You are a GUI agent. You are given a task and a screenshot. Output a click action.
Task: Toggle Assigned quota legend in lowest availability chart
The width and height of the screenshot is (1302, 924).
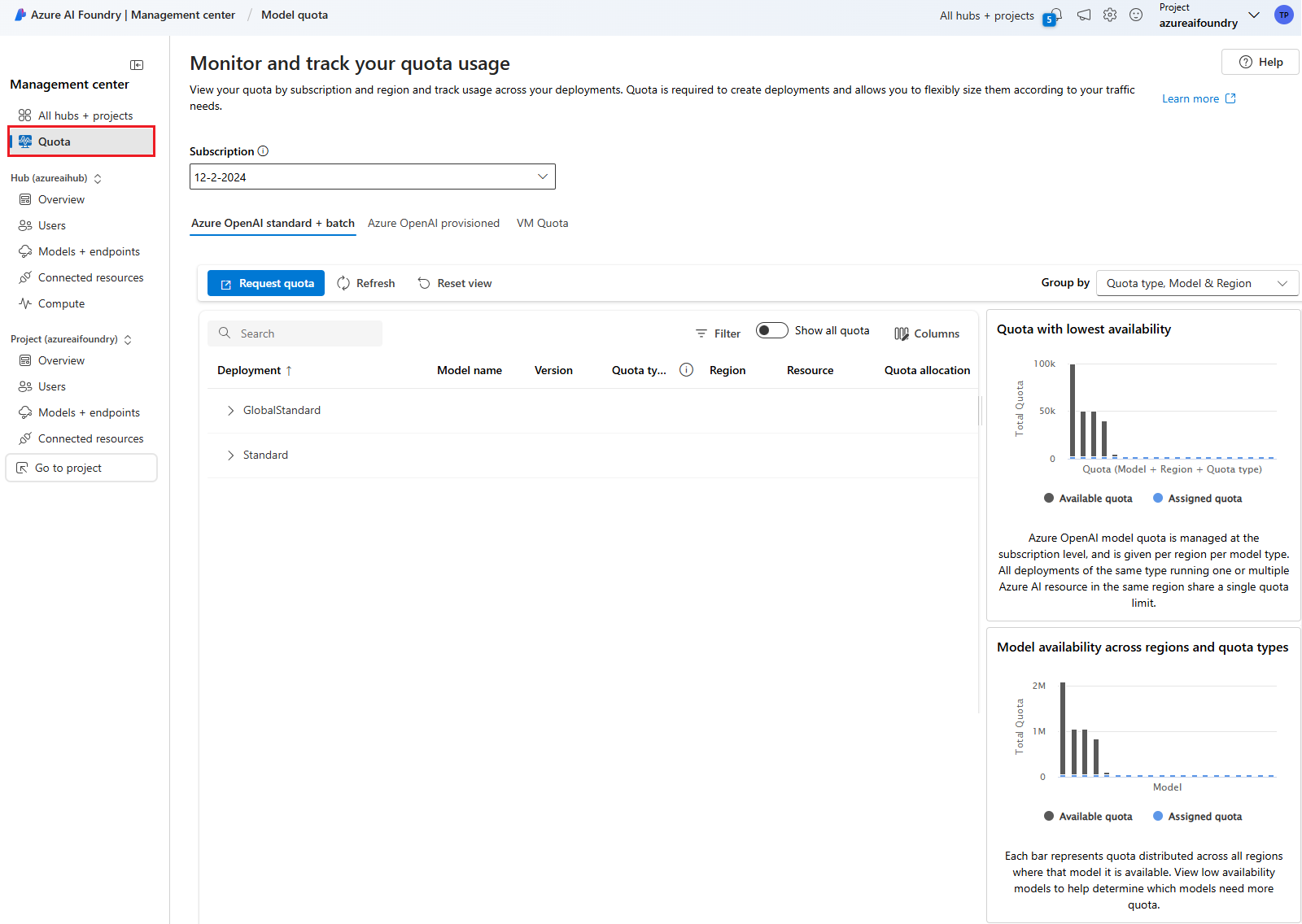[x=1198, y=499]
